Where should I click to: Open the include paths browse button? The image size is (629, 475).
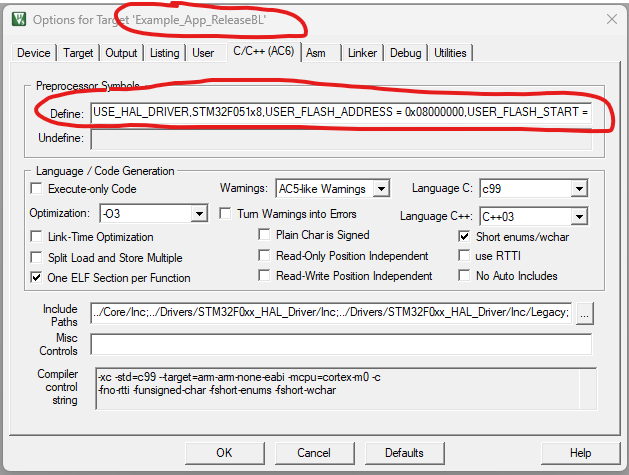pyautogui.click(x=584, y=314)
